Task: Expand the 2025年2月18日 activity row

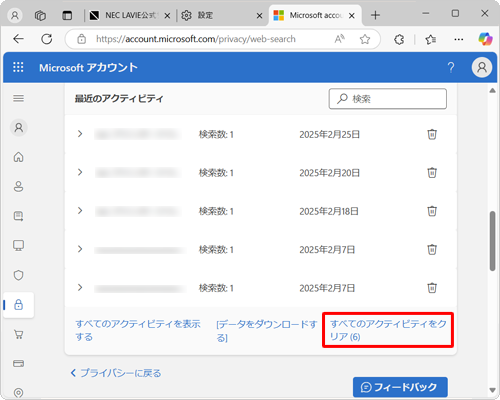Action: 80,211
